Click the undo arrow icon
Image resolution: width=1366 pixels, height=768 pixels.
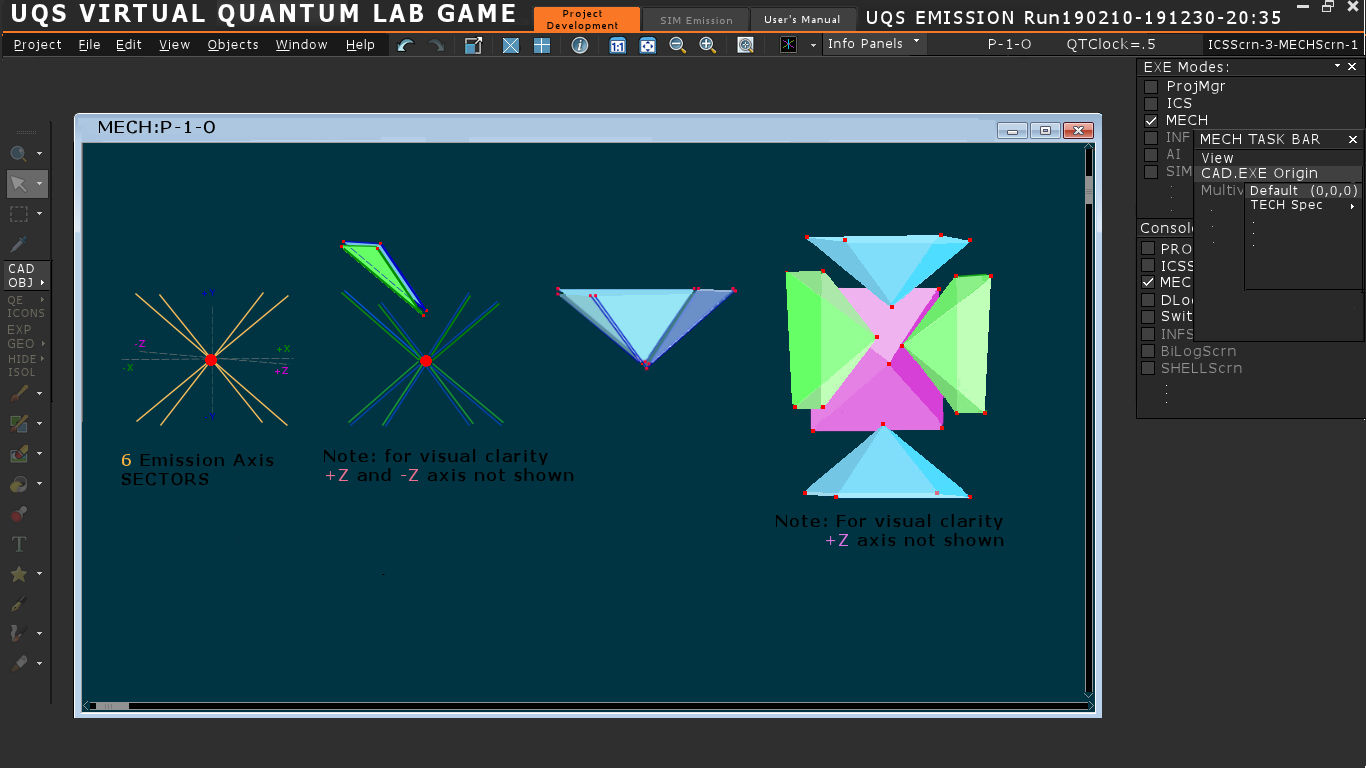coord(405,45)
